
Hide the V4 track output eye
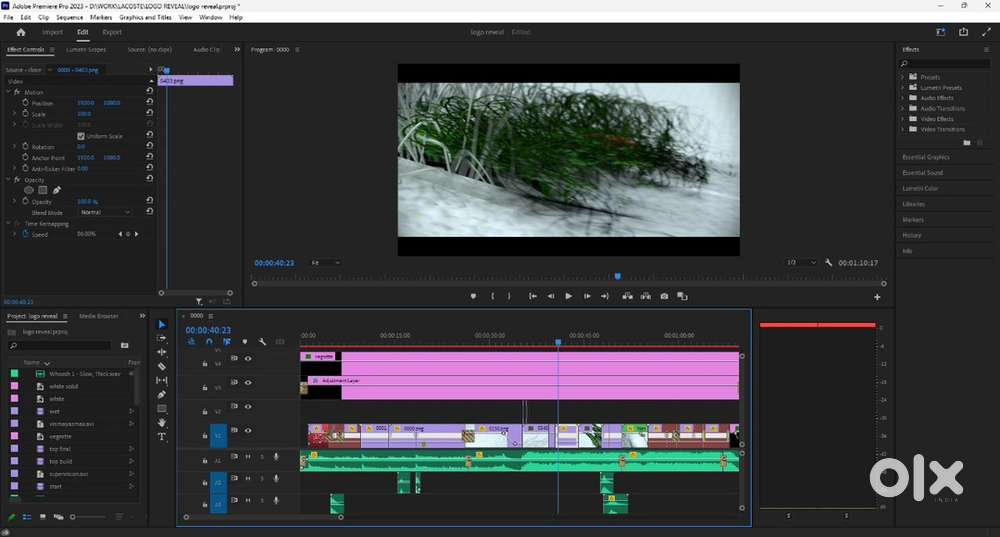(248, 359)
